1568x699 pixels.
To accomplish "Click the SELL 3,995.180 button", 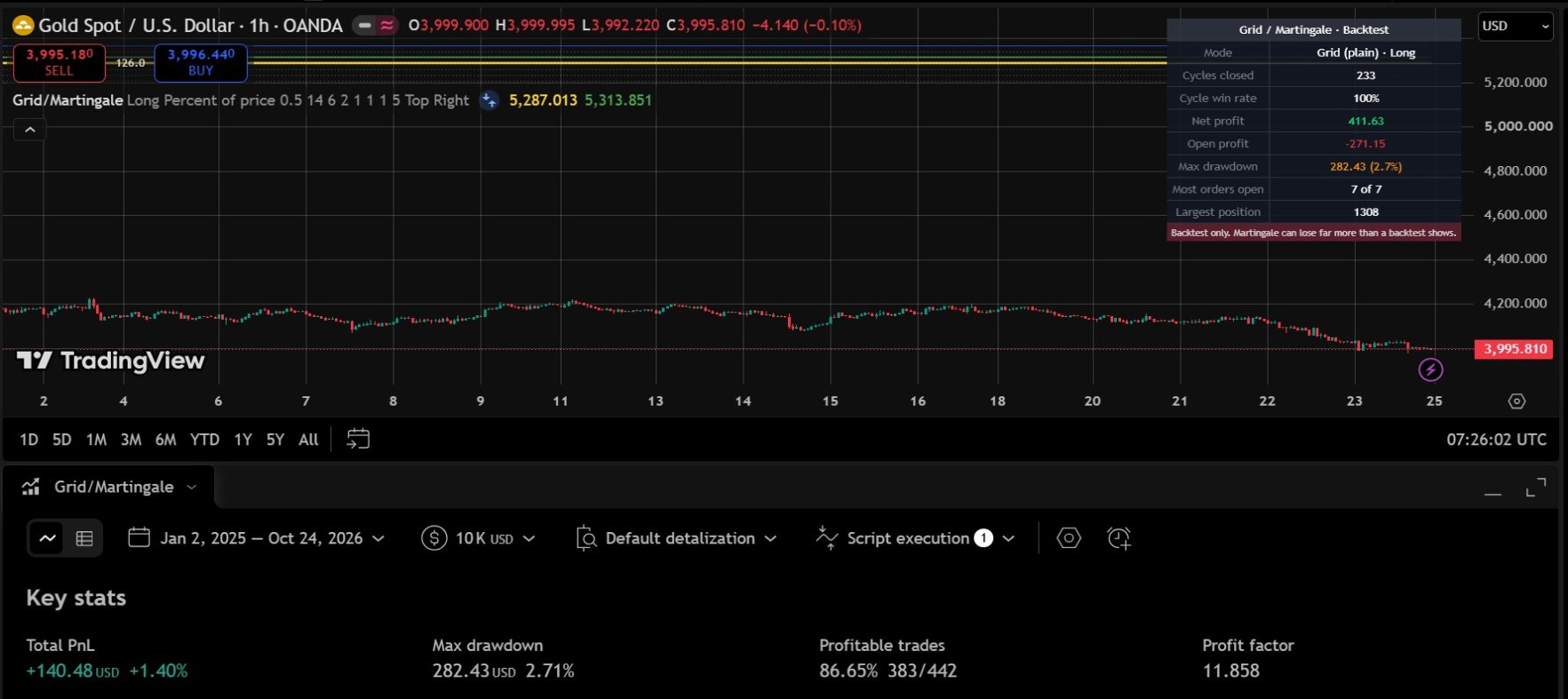I will 60,62.
